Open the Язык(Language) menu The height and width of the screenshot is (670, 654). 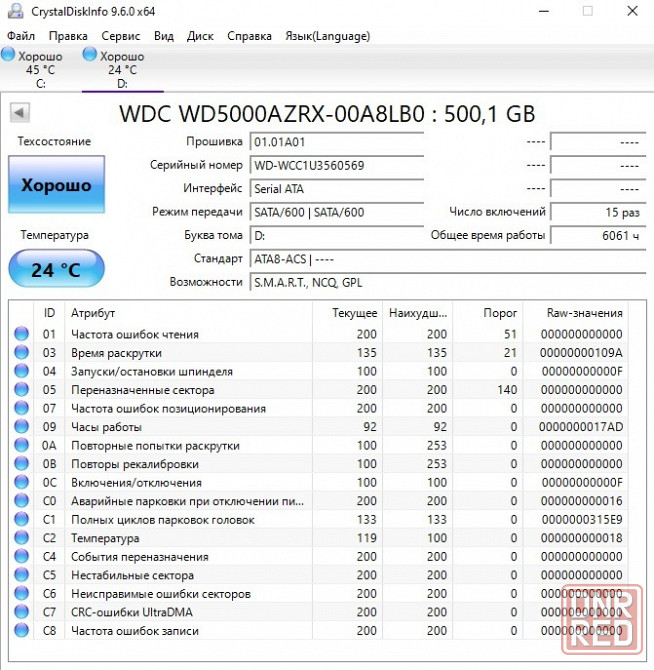327,36
